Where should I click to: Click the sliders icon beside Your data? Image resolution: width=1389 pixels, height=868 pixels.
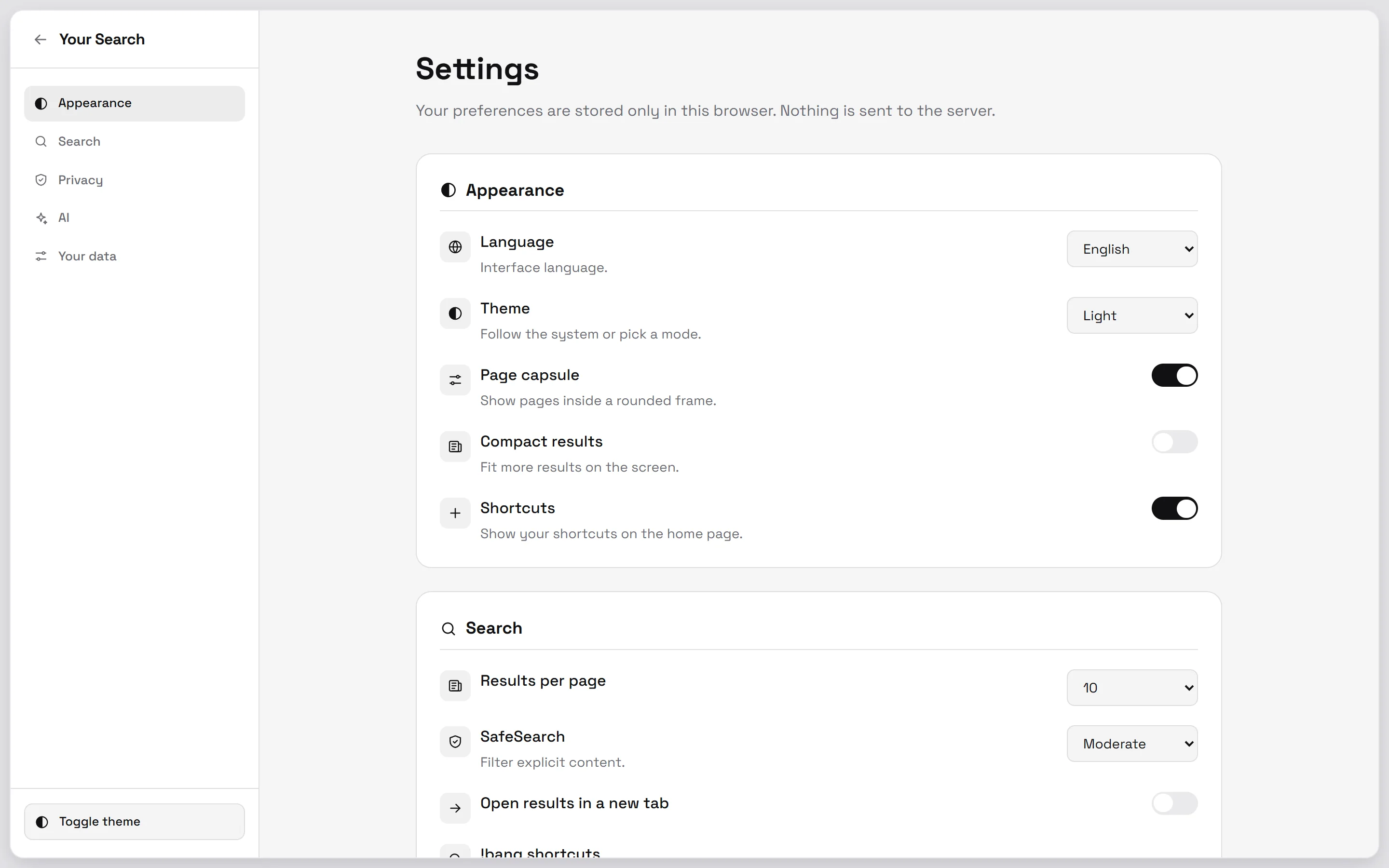[41, 256]
